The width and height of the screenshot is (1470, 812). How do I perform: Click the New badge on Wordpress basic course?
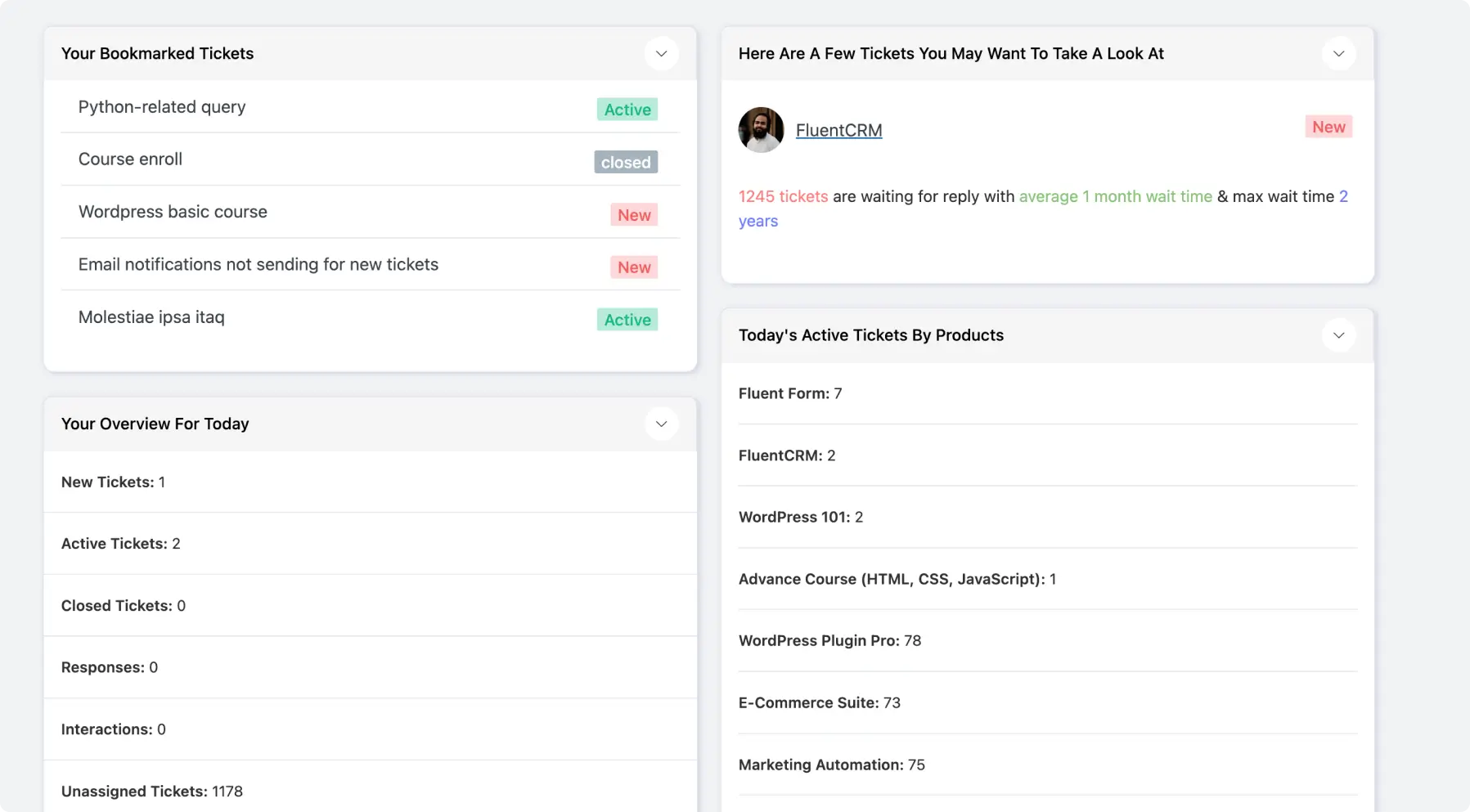(633, 214)
